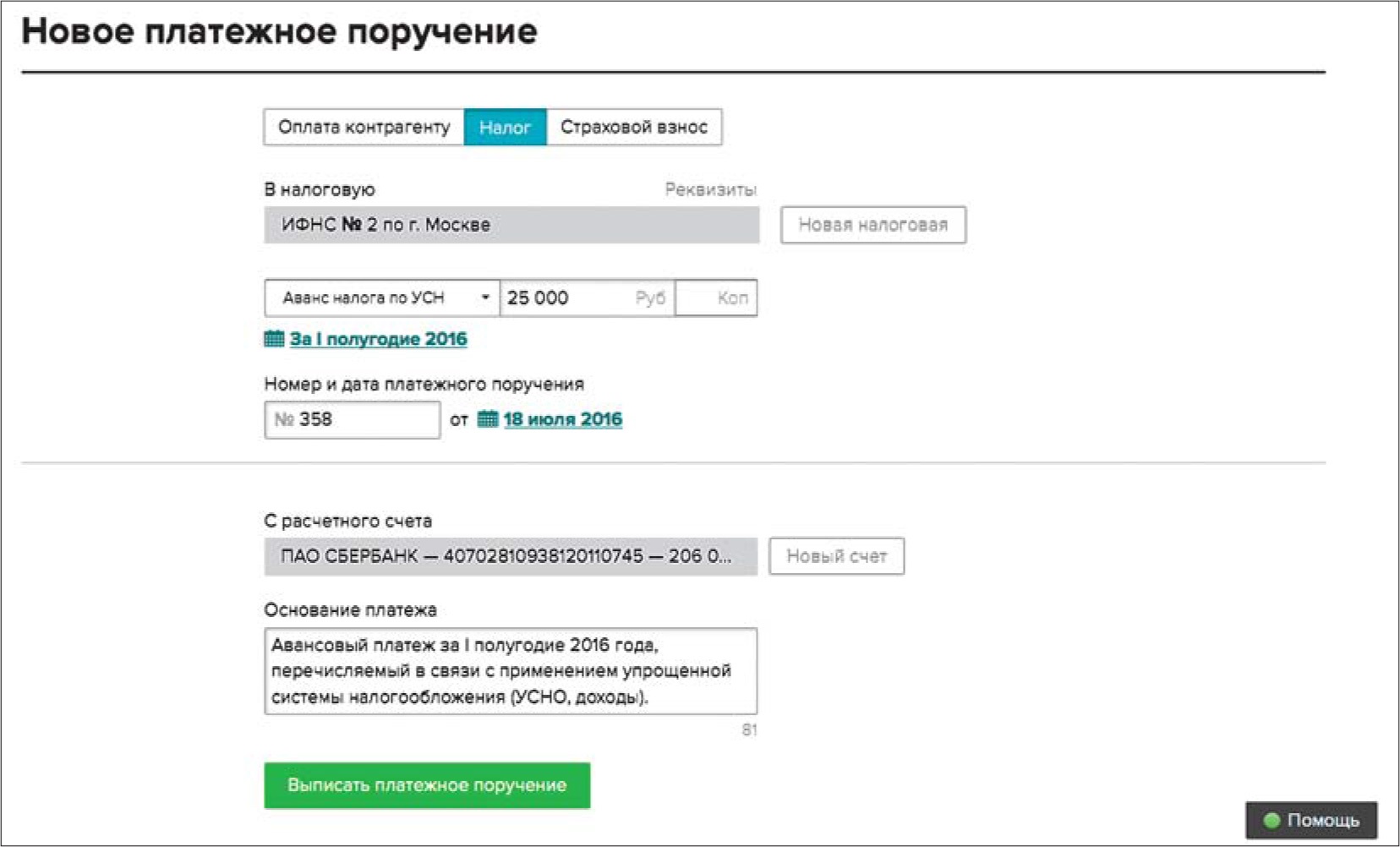
Task: Click the 'С расчетного счета' label
Action: click(x=348, y=521)
